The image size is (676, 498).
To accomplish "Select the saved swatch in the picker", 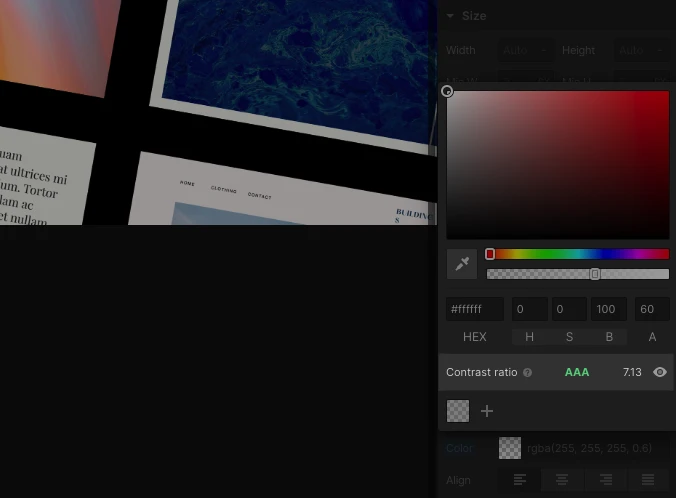I will click(458, 411).
